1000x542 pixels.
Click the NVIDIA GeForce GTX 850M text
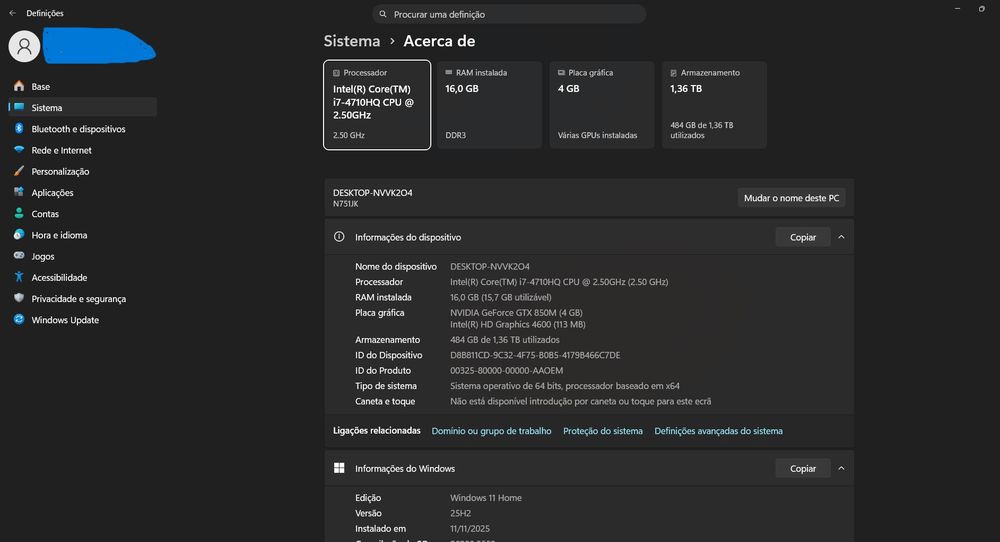[516, 312]
